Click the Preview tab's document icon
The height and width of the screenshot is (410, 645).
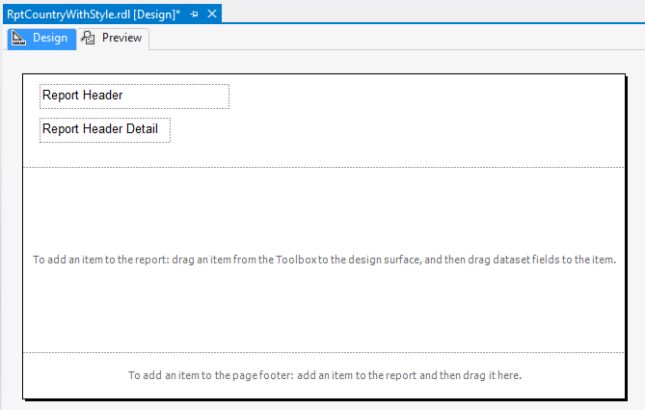pos(89,38)
